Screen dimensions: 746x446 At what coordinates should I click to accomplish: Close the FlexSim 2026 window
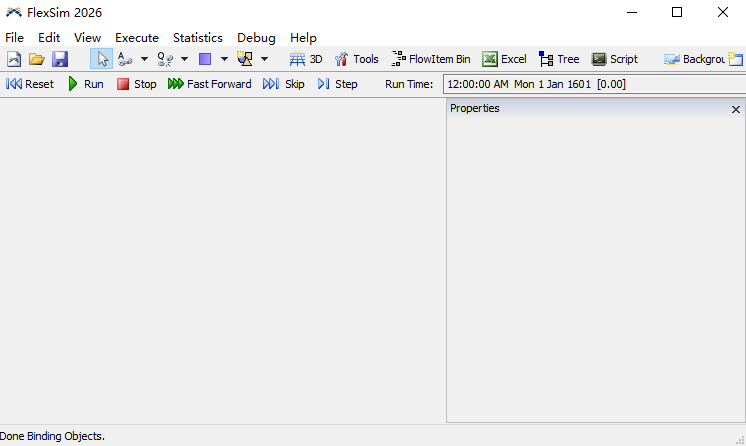coord(723,12)
